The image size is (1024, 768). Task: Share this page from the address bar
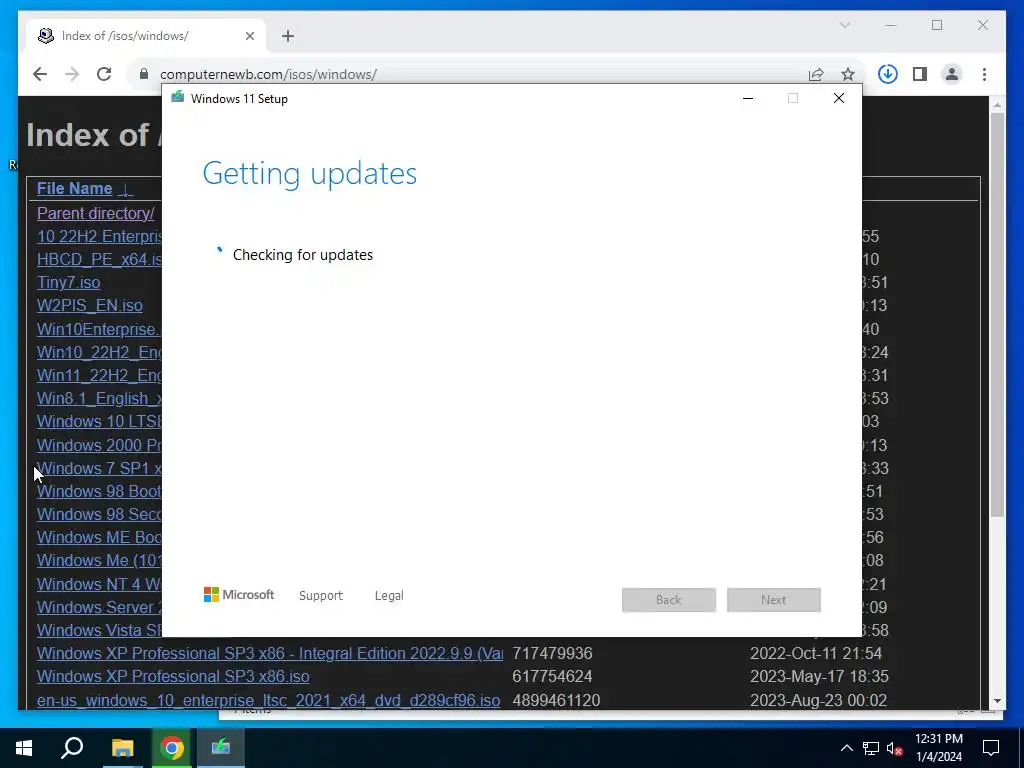[x=816, y=74]
